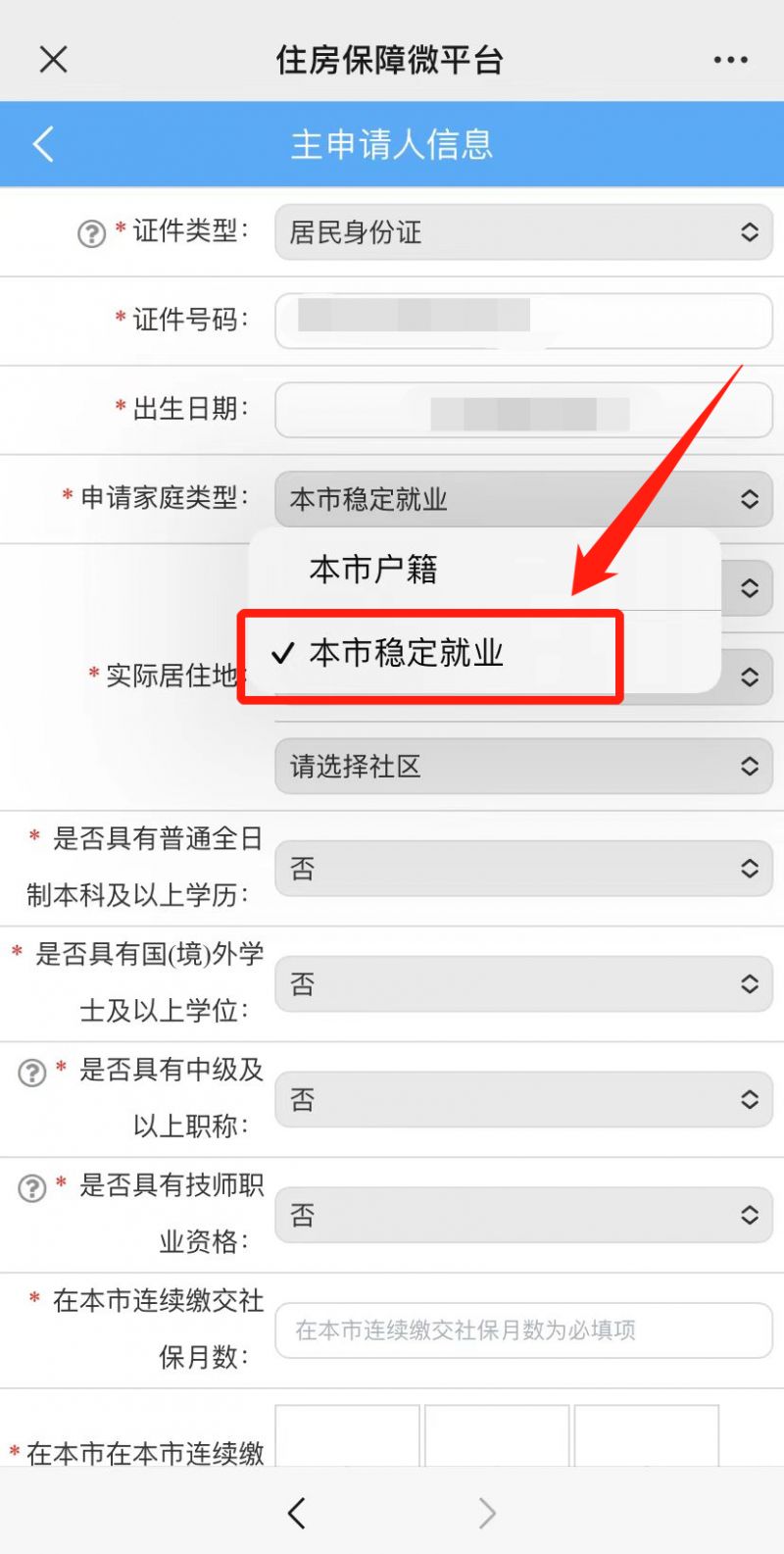Viewport: 784px width, 1554px height.
Task: Open 技师职业资格 selection dropdown
Action: coord(523,1216)
